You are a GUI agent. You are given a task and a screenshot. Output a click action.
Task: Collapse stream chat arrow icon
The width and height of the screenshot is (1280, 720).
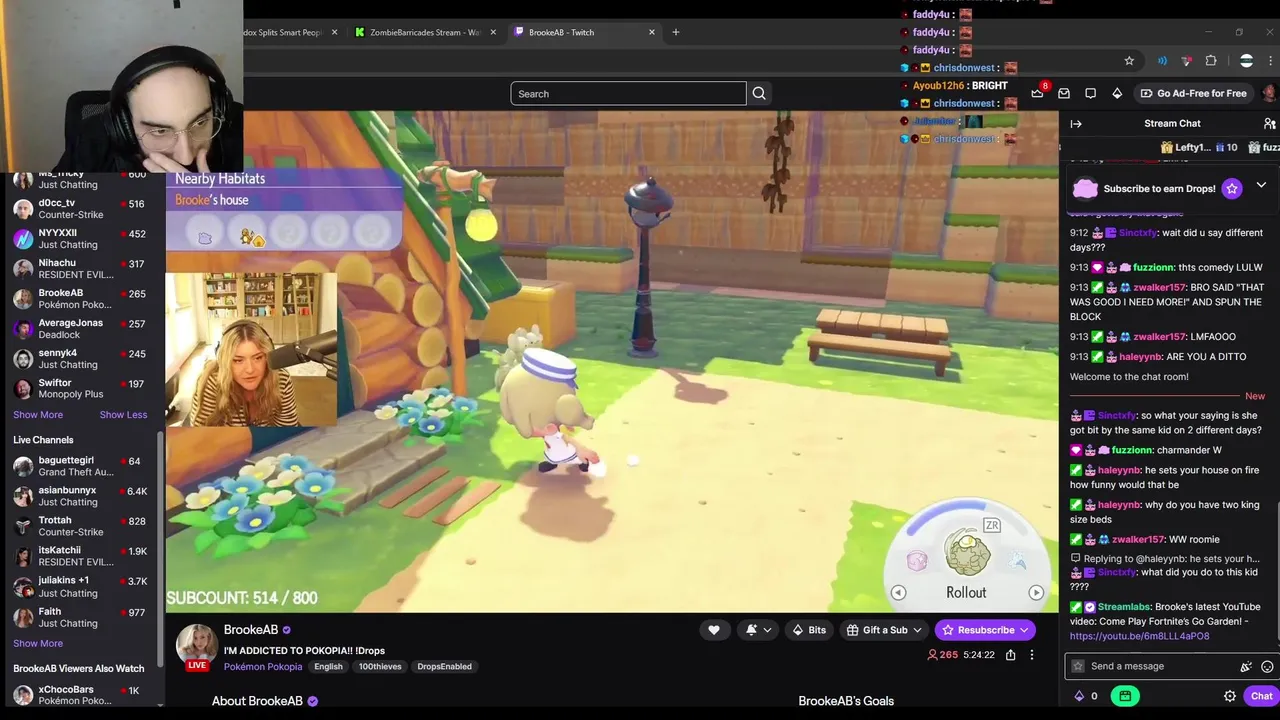pyautogui.click(x=1076, y=124)
